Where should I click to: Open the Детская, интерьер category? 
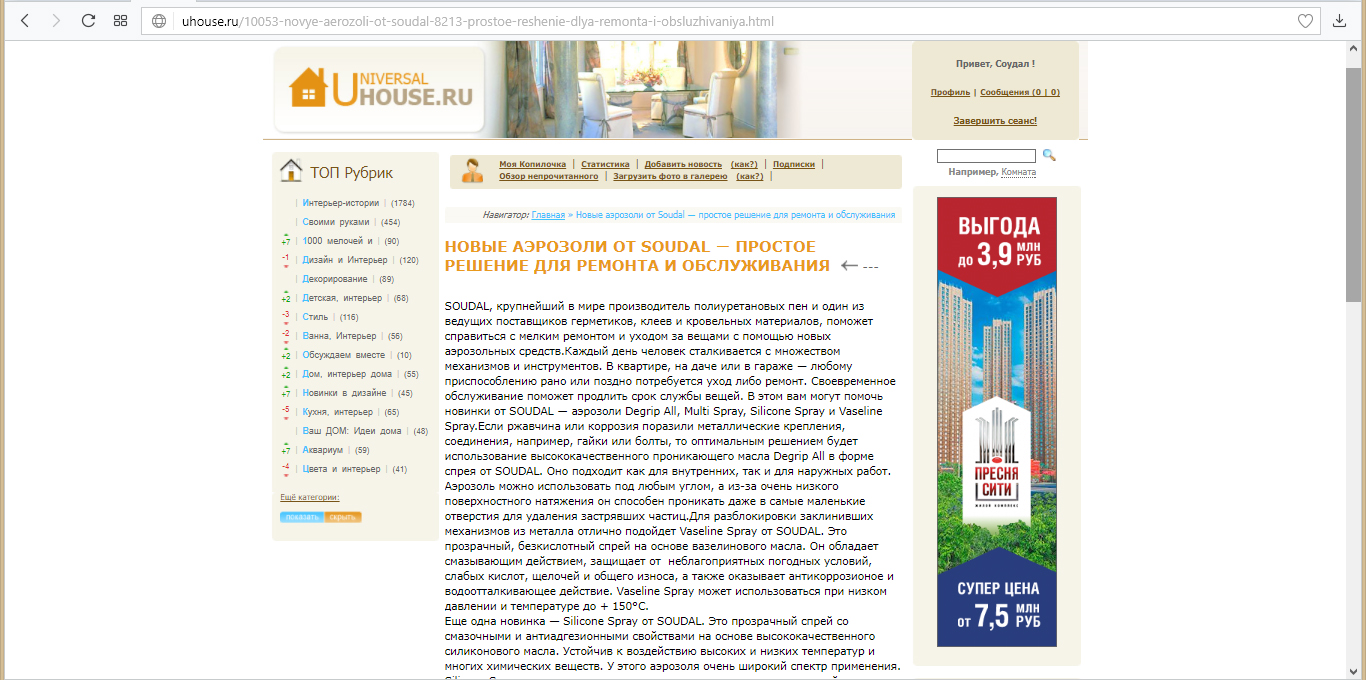pos(342,298)
